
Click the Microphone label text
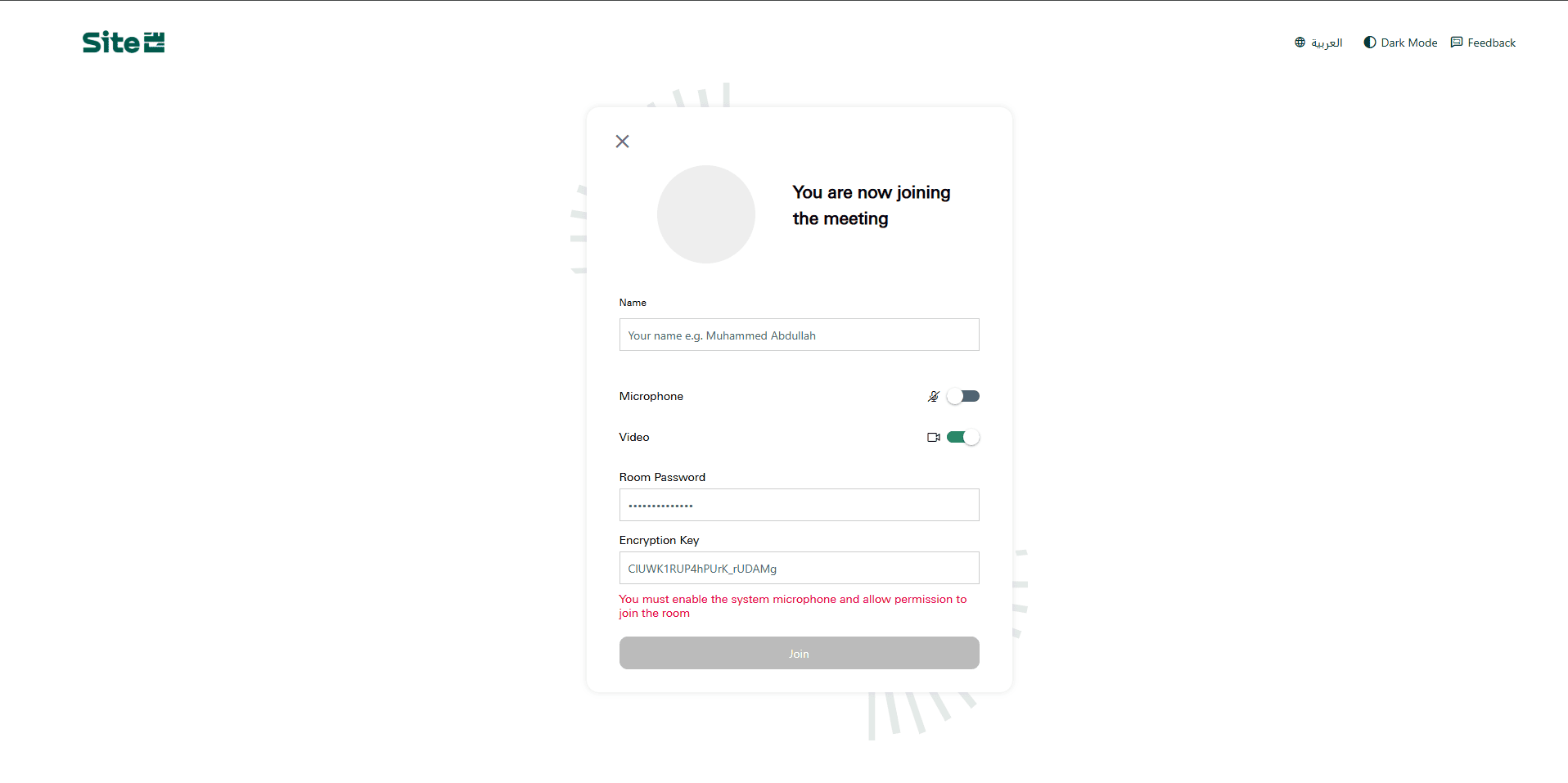click(651, 397)
